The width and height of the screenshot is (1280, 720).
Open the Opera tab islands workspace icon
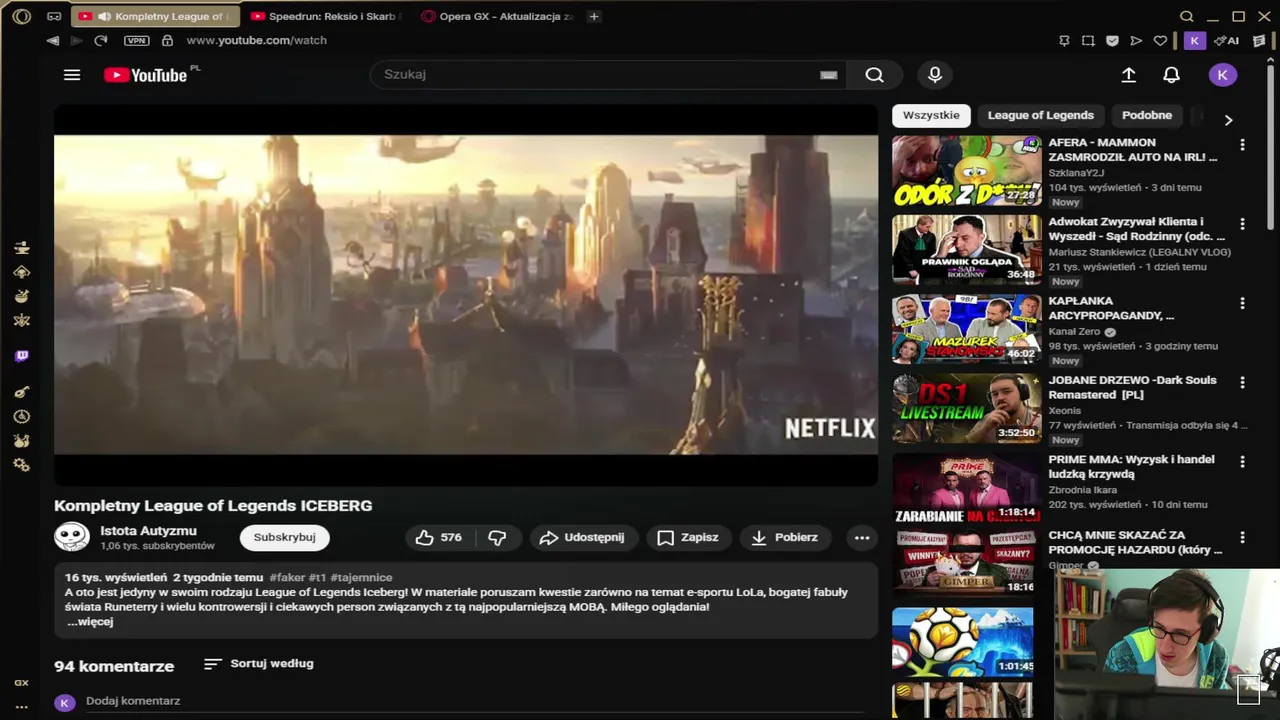(54, 16)
